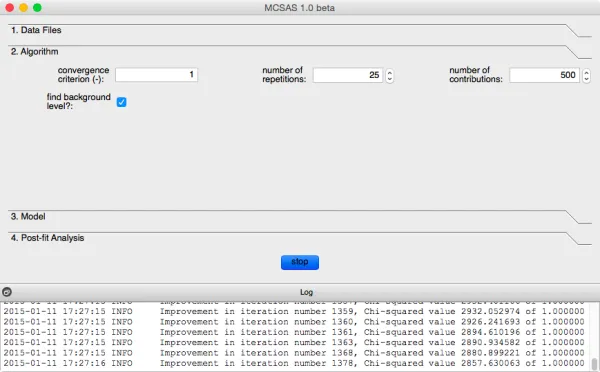Select log line for iteration number 1363

294,343
